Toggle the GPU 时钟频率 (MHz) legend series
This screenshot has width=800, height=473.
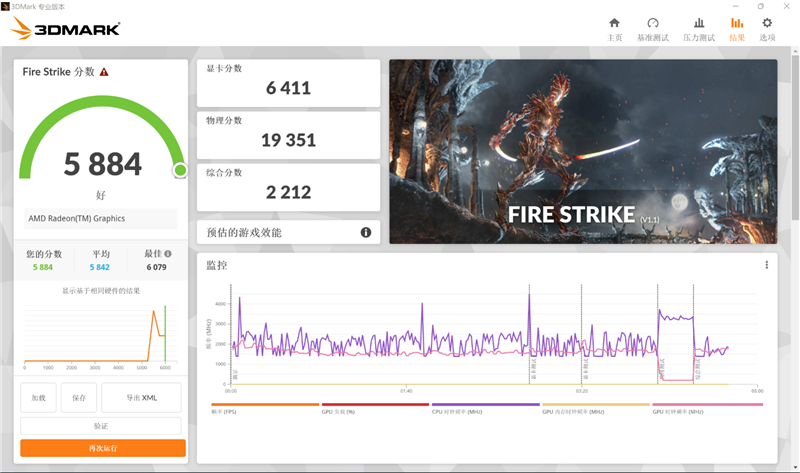(708, 408)
